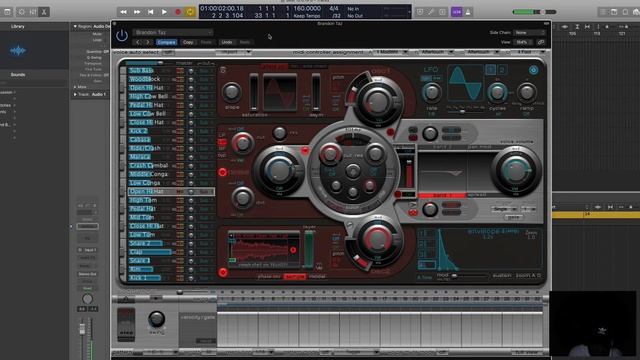The height and width of the screenshot is (360, 640).
Task: Click the Fast Forward transport button
Action: click(137, 12)
